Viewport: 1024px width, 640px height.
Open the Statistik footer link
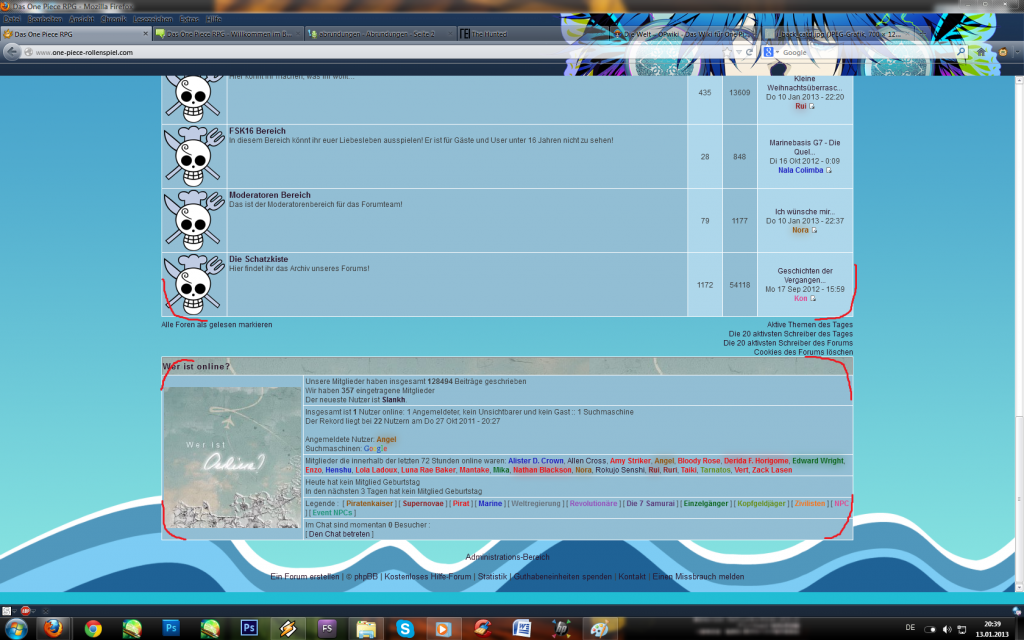pos(492,577)
